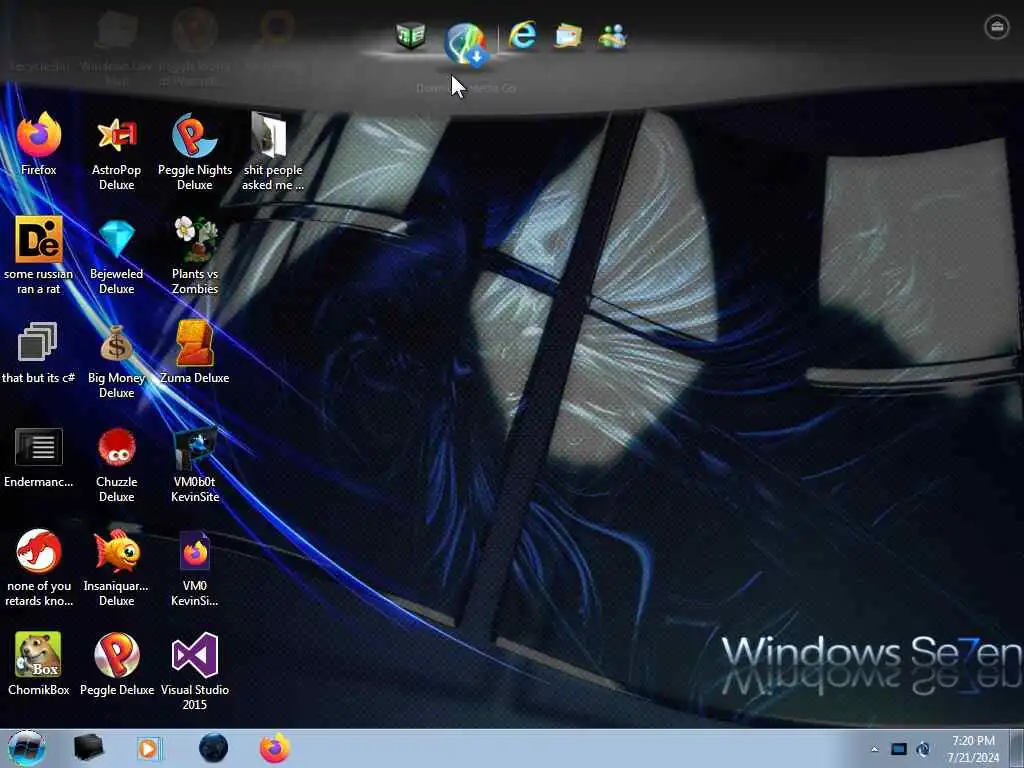
Task: Click the Show Desktop button at taskbar end
Action: tap(1017, 748)
